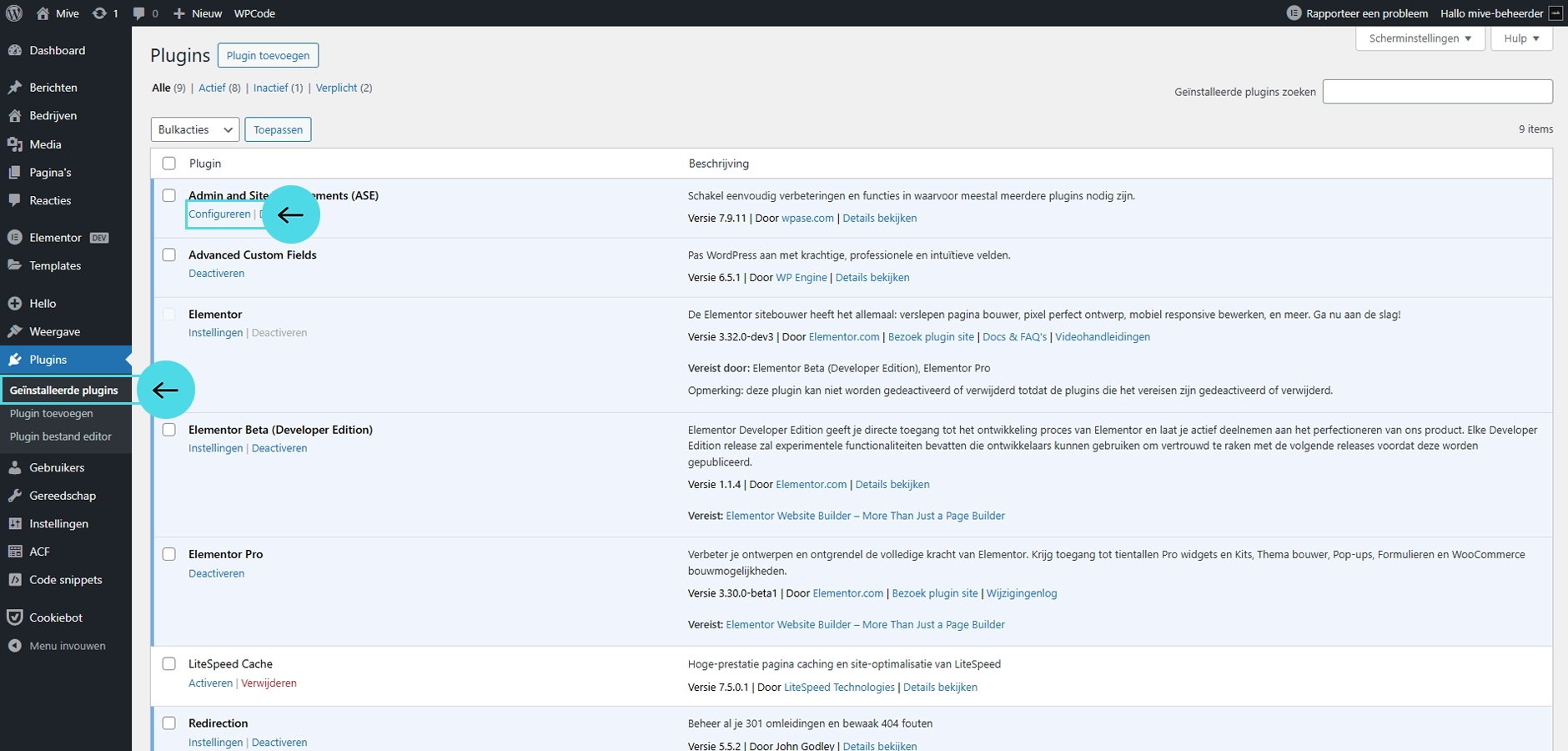This screenshot has width=1568, height=751.
Task: Open Plugin bestand editor submenu item
Action: tap(60, 436)
